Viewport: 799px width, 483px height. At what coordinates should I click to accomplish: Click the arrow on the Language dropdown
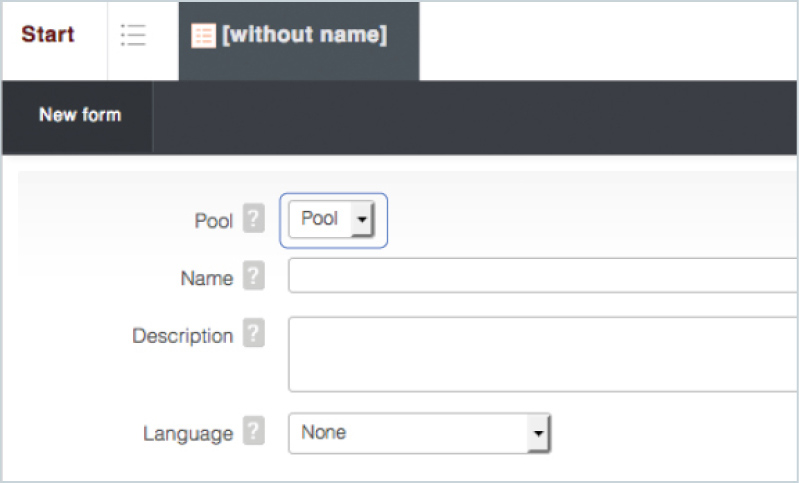539,434
